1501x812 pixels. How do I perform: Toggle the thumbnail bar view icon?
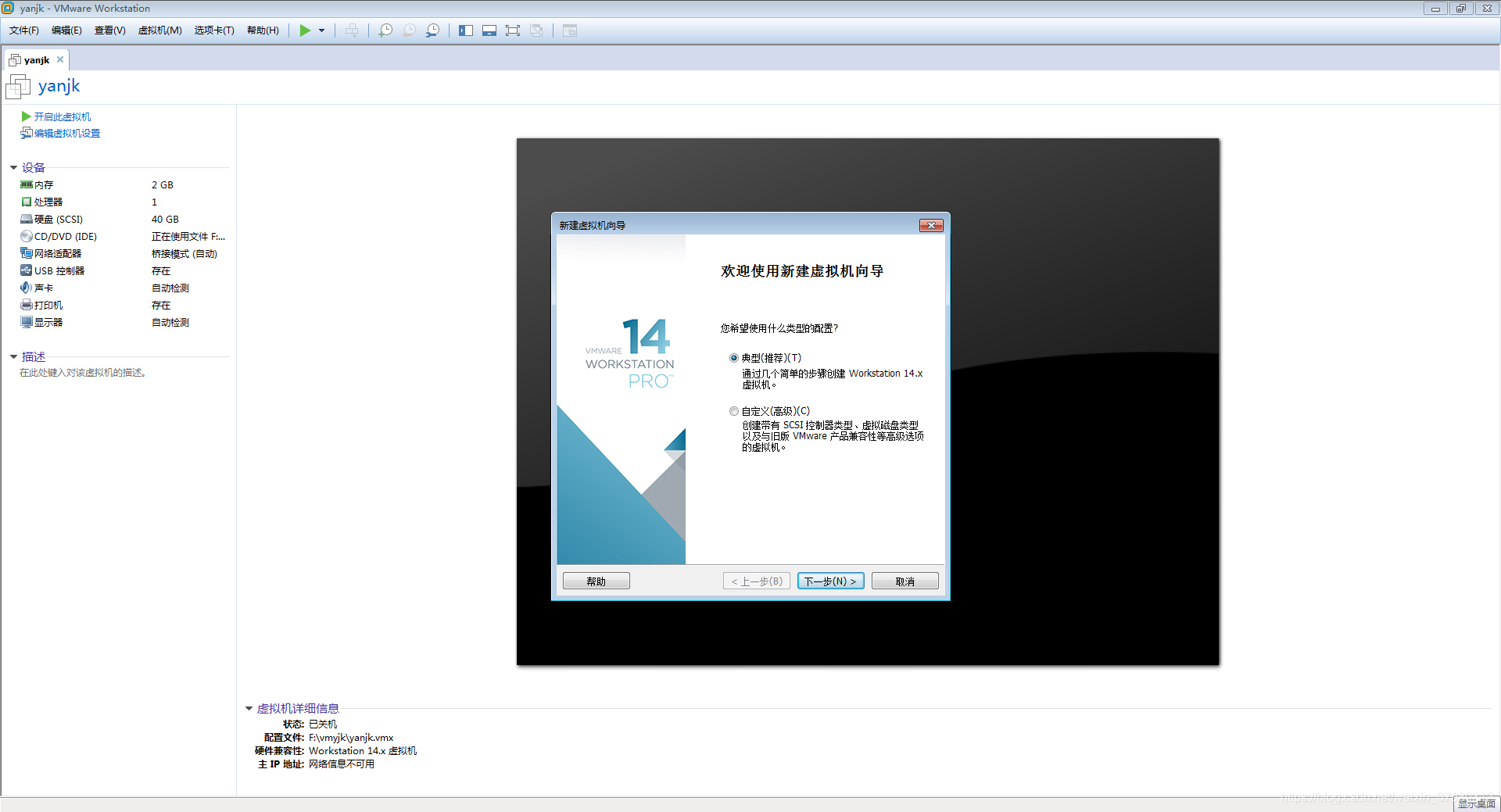click(489, 30)
